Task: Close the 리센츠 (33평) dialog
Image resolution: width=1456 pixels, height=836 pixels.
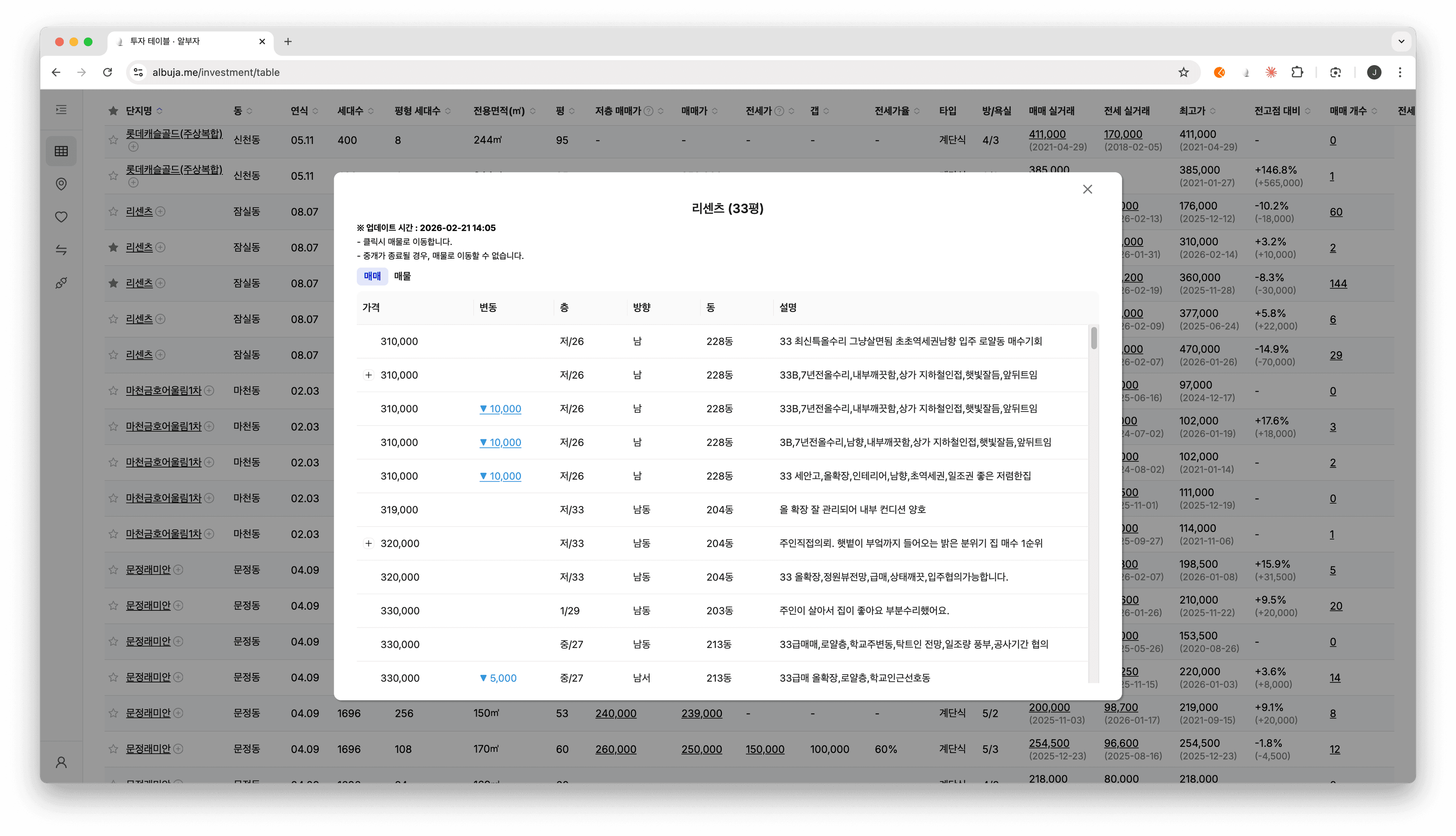Action: point(1087,189)
